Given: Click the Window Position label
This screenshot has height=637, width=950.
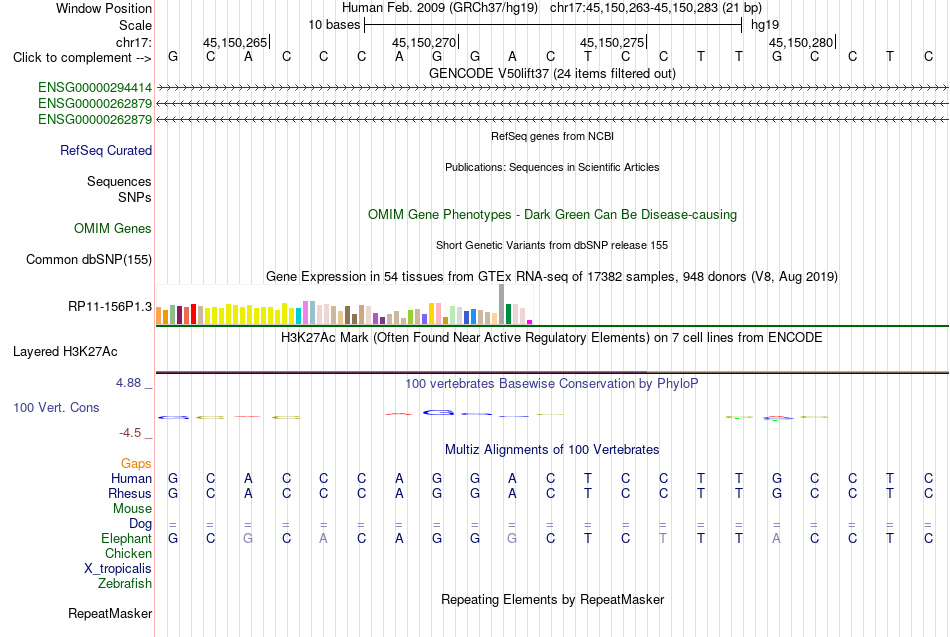Looking at the screenshot, I should [x=104, y=8].
